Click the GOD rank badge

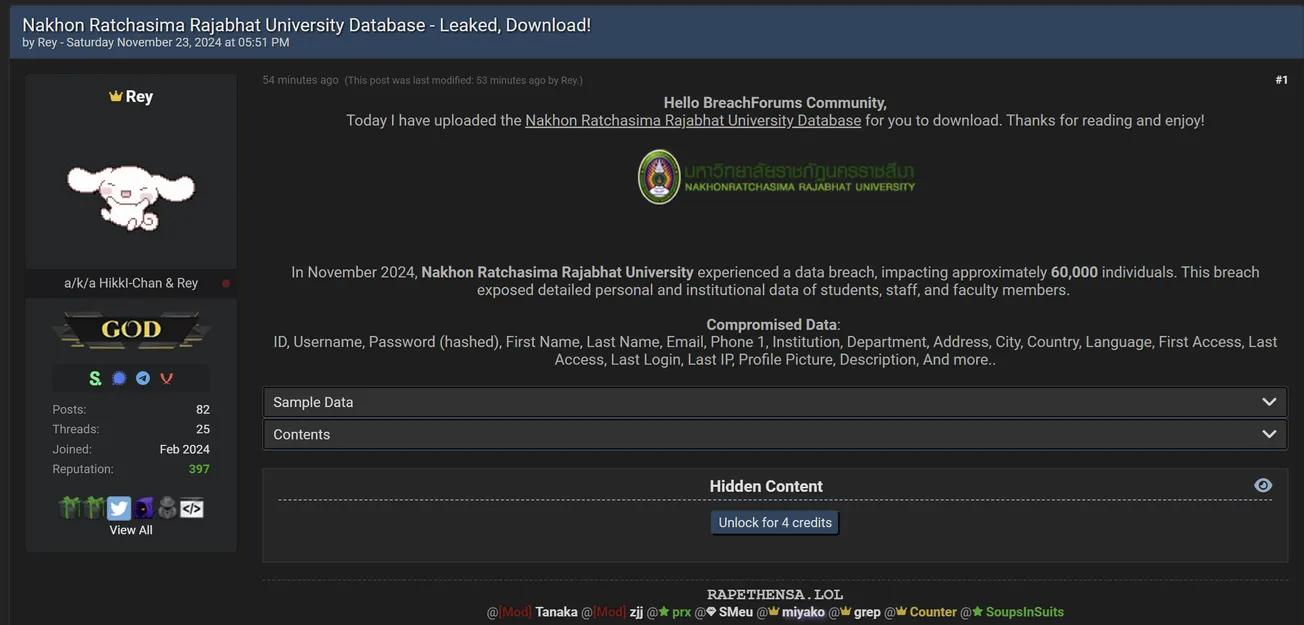point(130,329)
